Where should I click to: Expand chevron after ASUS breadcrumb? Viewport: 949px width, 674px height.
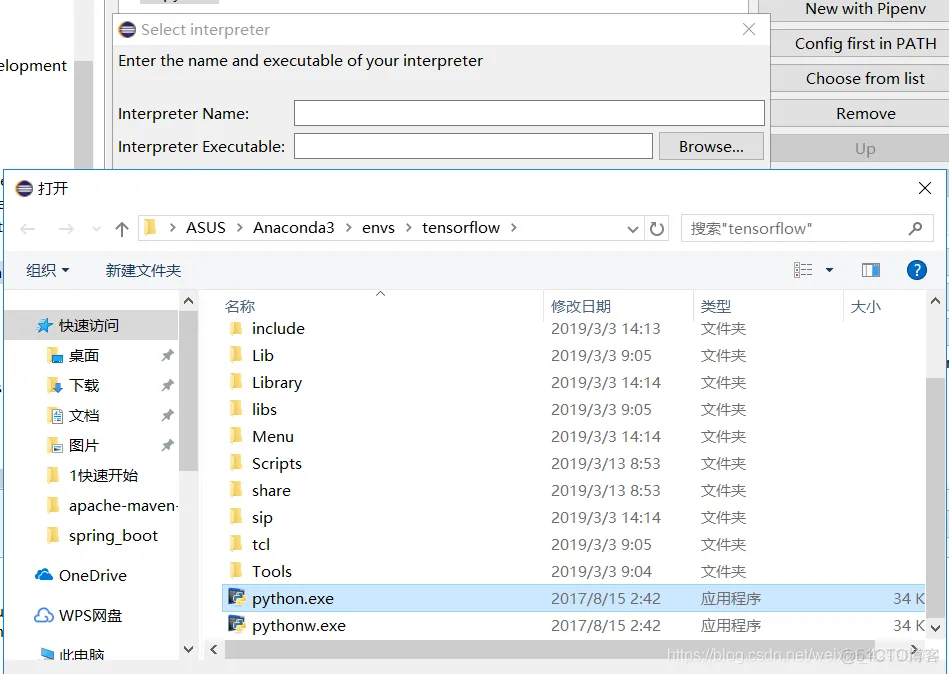(240, 228)
